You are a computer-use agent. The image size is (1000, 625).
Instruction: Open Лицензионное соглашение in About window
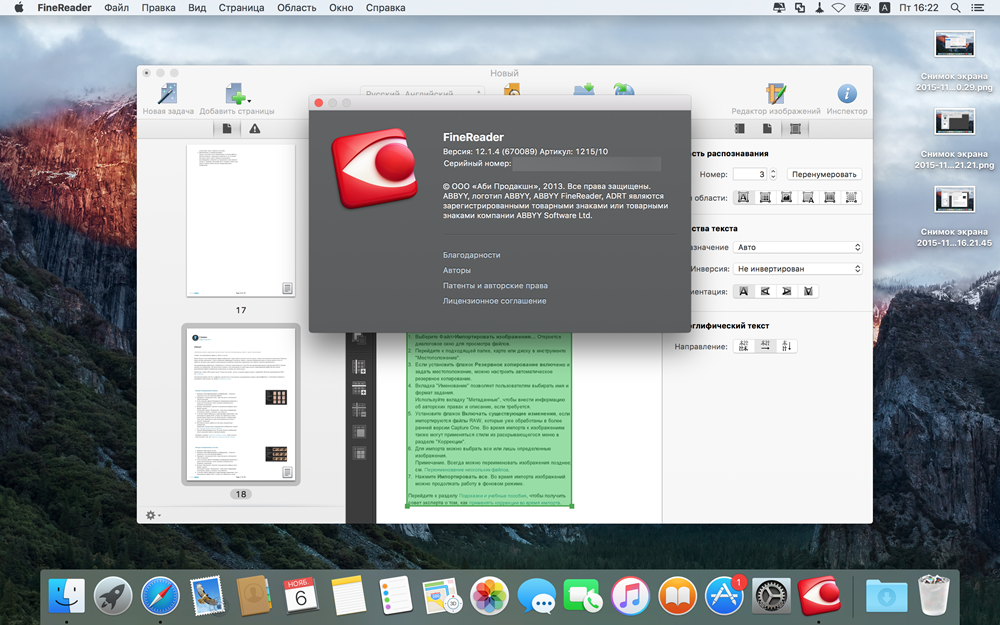click(x=494, y=301)
